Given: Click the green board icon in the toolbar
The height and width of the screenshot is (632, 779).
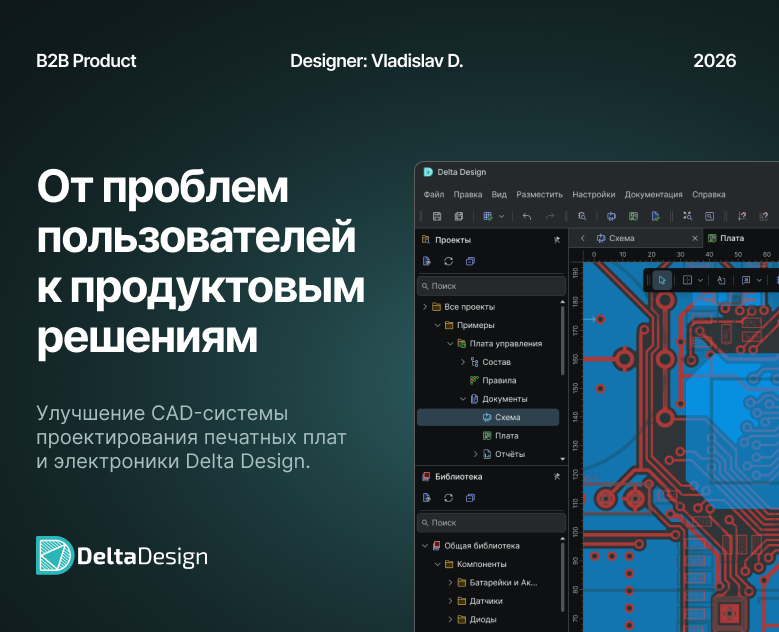Looking at the screenshot, I should click(633, 216).
